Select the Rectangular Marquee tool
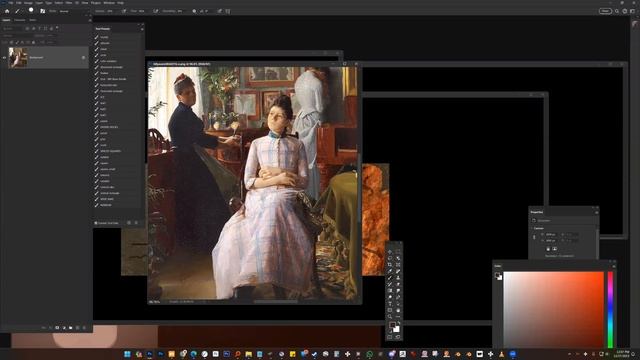 point(398,252)
